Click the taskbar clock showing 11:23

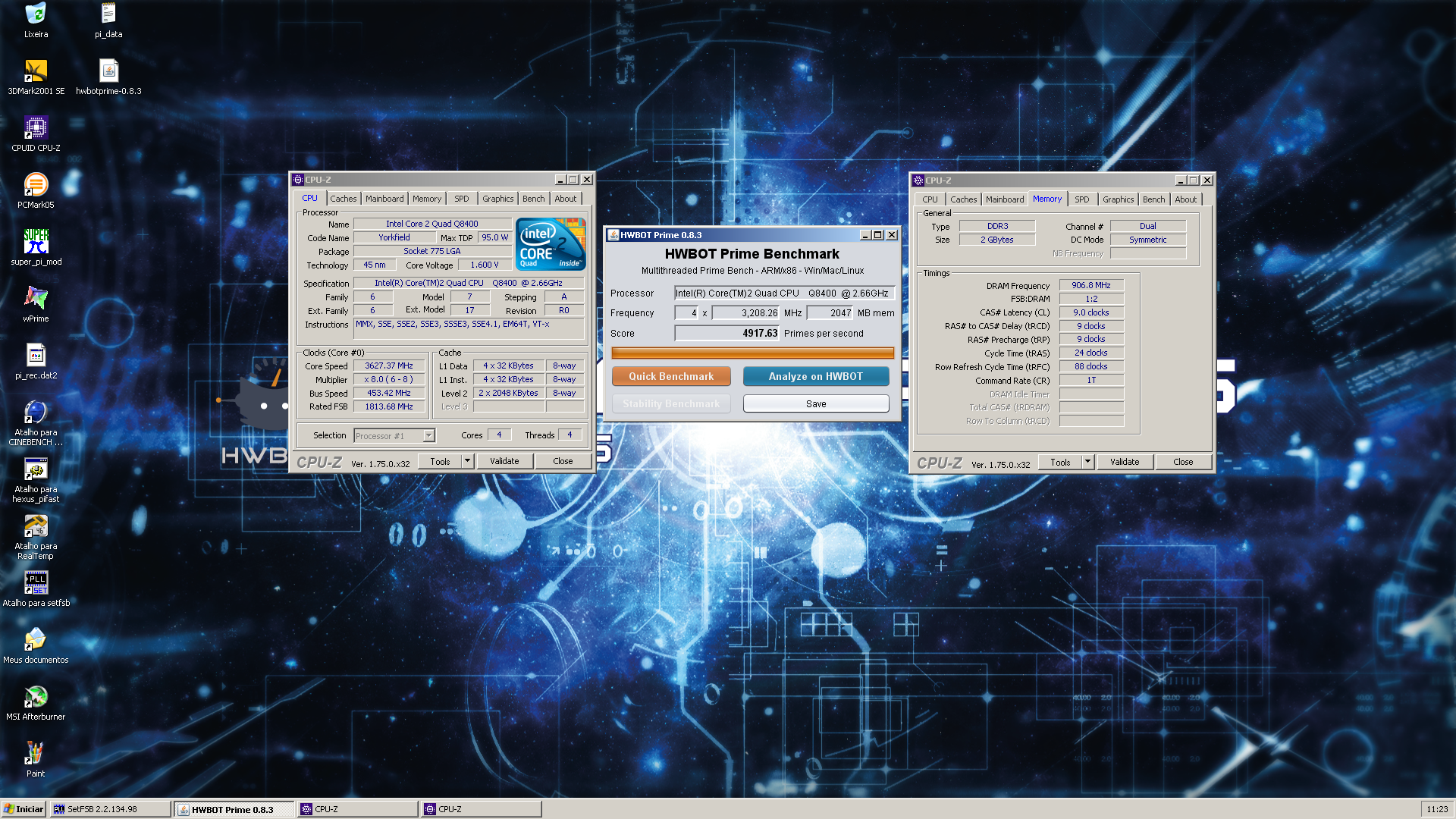point(1437,809)
